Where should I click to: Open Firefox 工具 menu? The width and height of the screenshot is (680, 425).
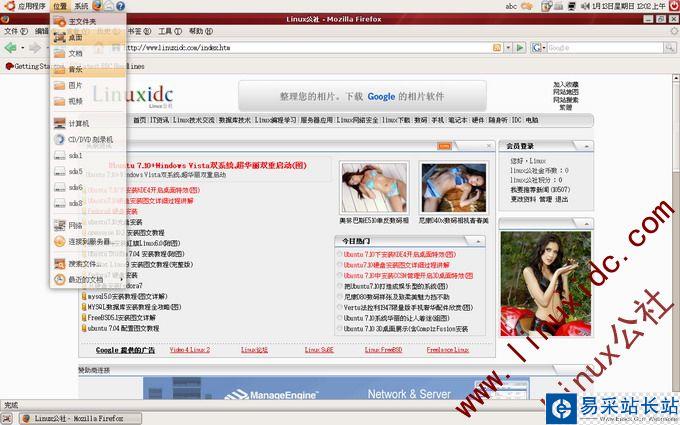coord(170,31)
